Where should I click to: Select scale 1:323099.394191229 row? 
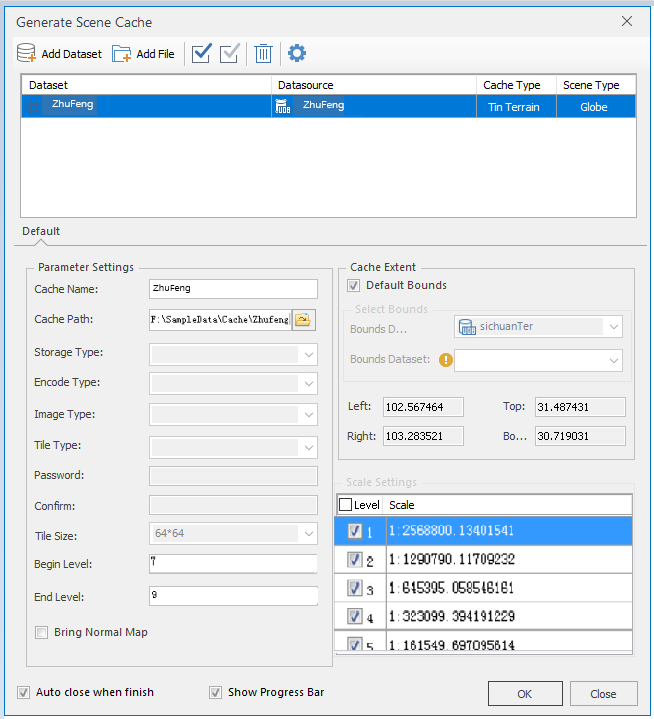[x=483, y=616]
